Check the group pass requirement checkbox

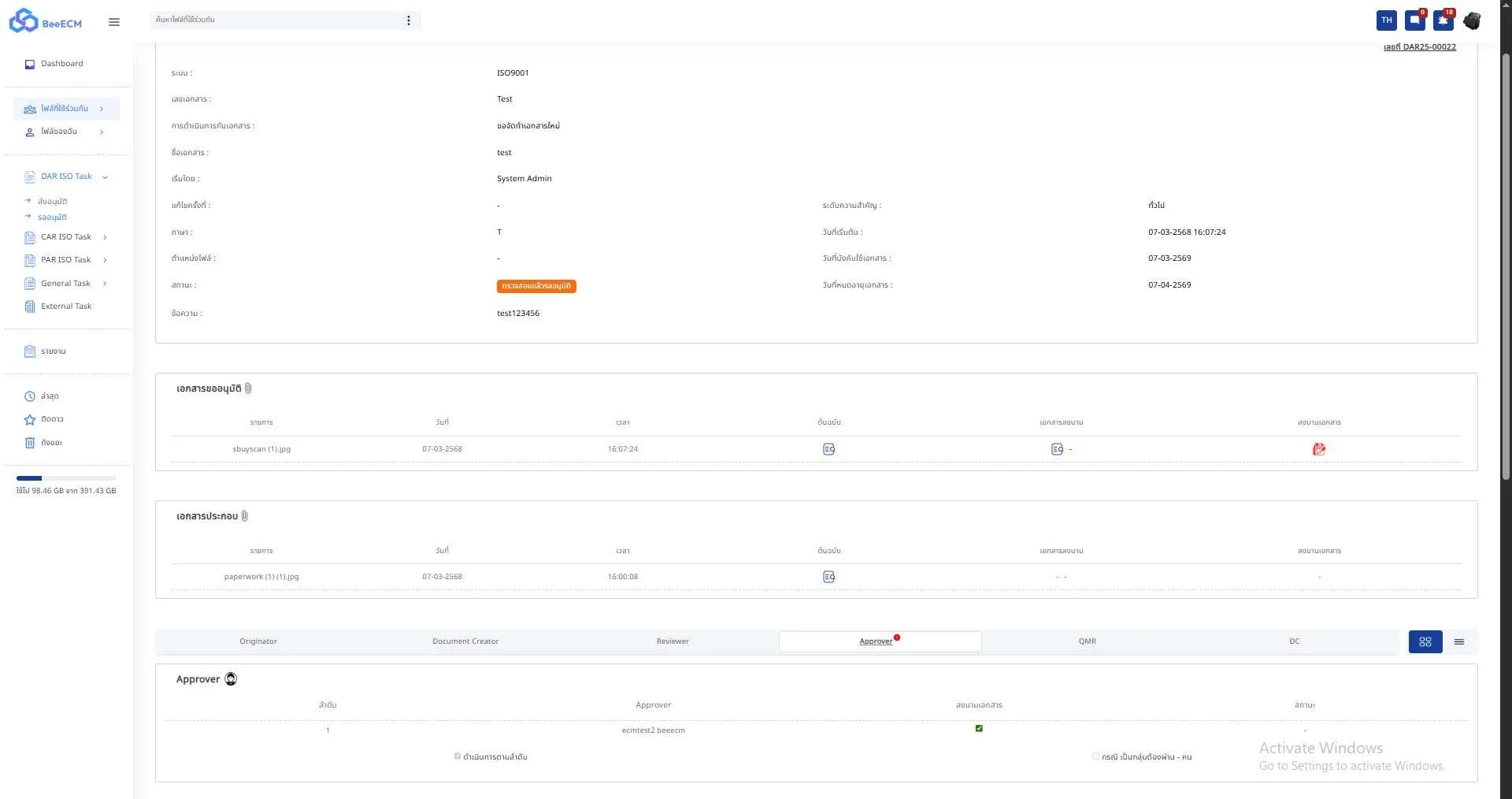(1095, 756)
